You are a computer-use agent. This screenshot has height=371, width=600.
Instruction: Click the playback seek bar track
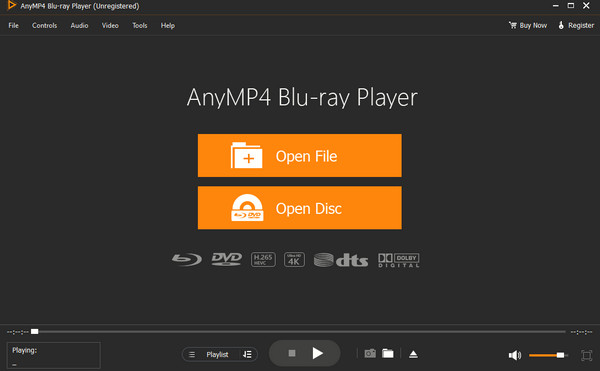click(x=298, y=332)
